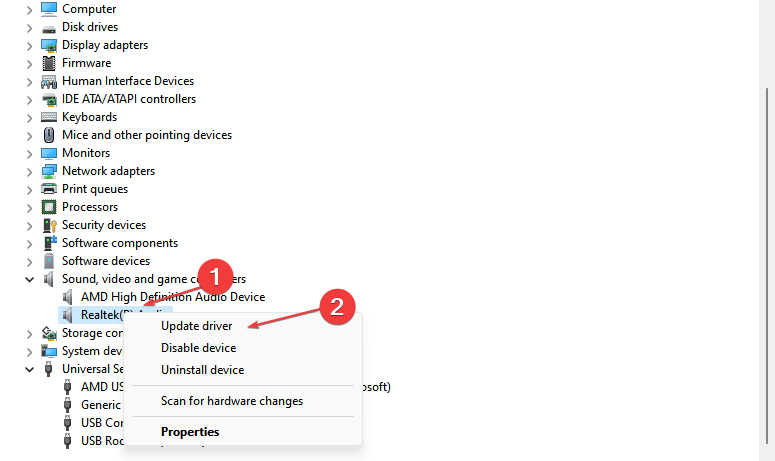
Task: Click the Print queues printer icon
Action: 49,189
